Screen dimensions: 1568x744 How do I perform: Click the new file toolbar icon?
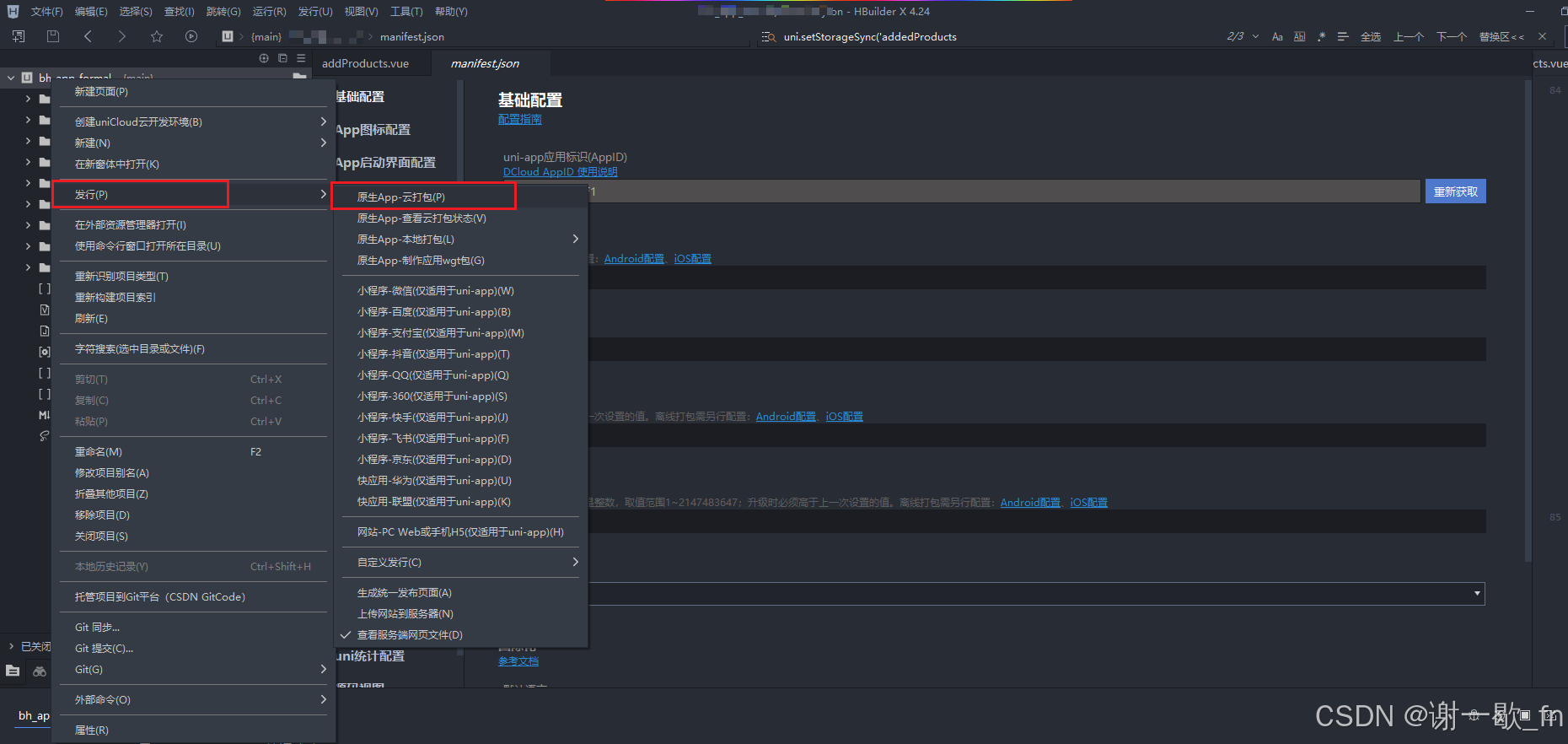(x=19, y=36)
